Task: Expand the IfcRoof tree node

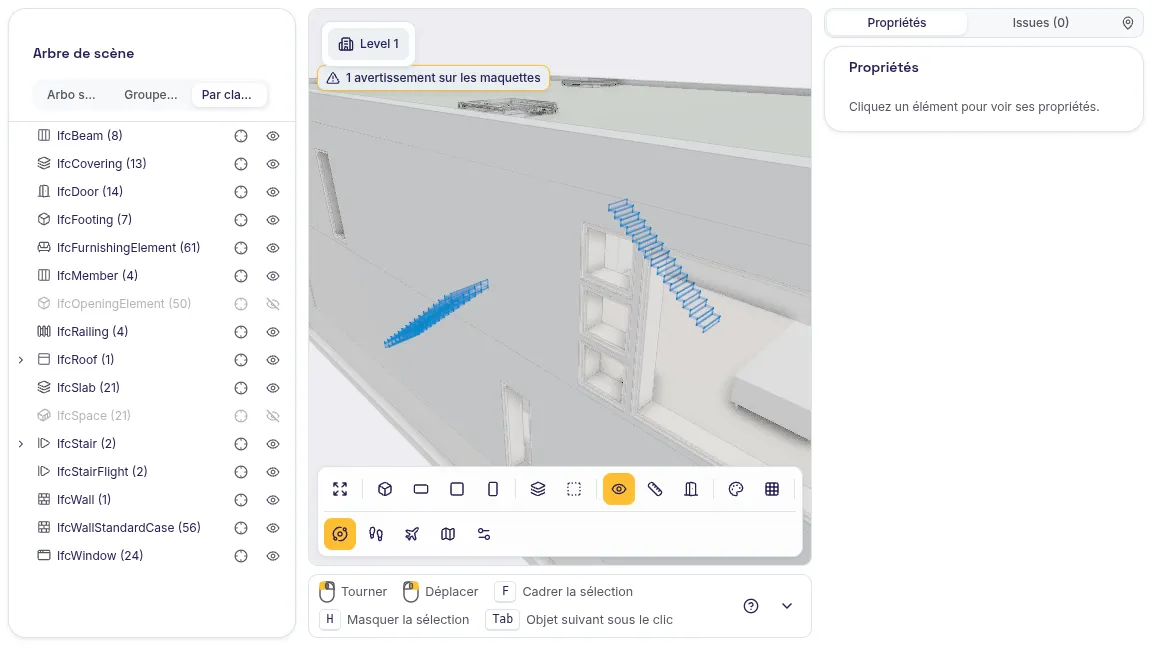Action: (x=21, y=360)
